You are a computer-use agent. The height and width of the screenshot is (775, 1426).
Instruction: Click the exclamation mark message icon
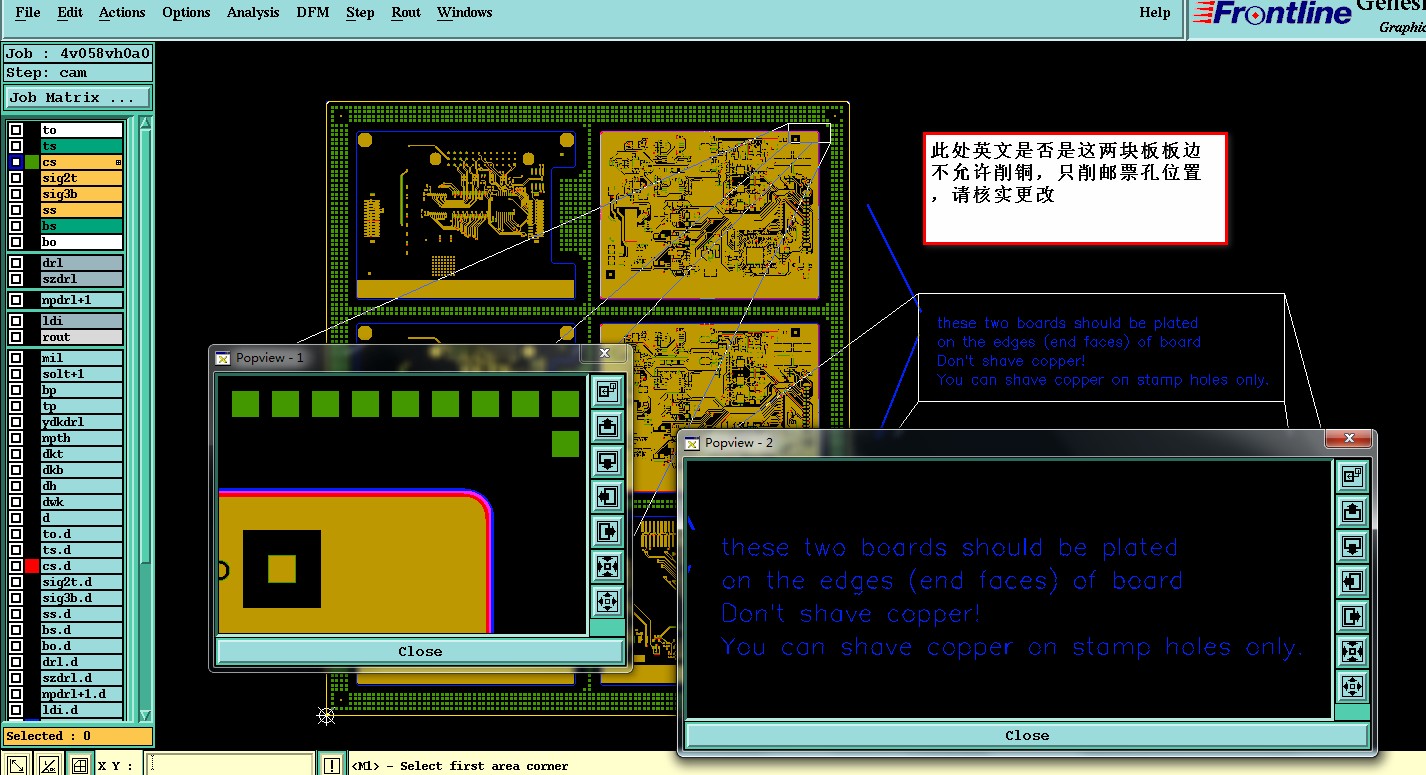332,766
